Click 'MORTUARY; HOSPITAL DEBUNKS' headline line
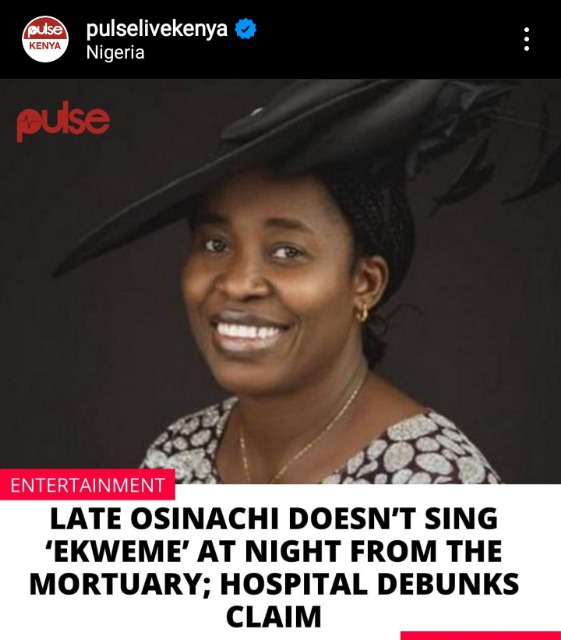561x640 pixels. tap(274, 584)
